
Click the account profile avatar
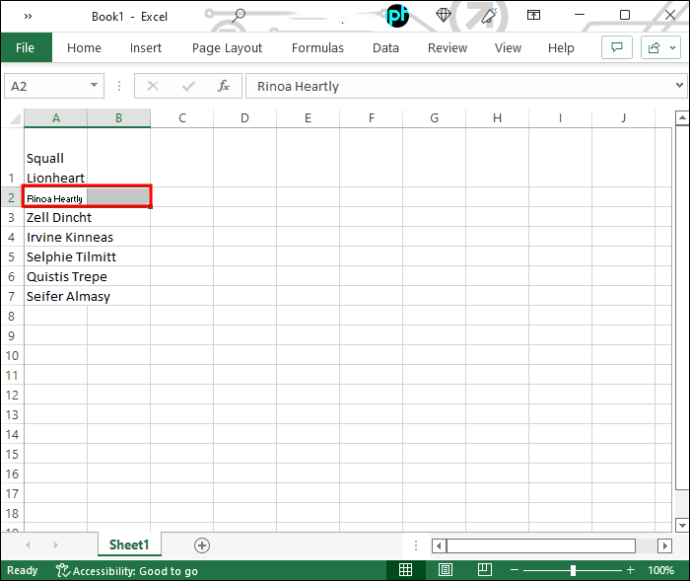click(397, 15)
